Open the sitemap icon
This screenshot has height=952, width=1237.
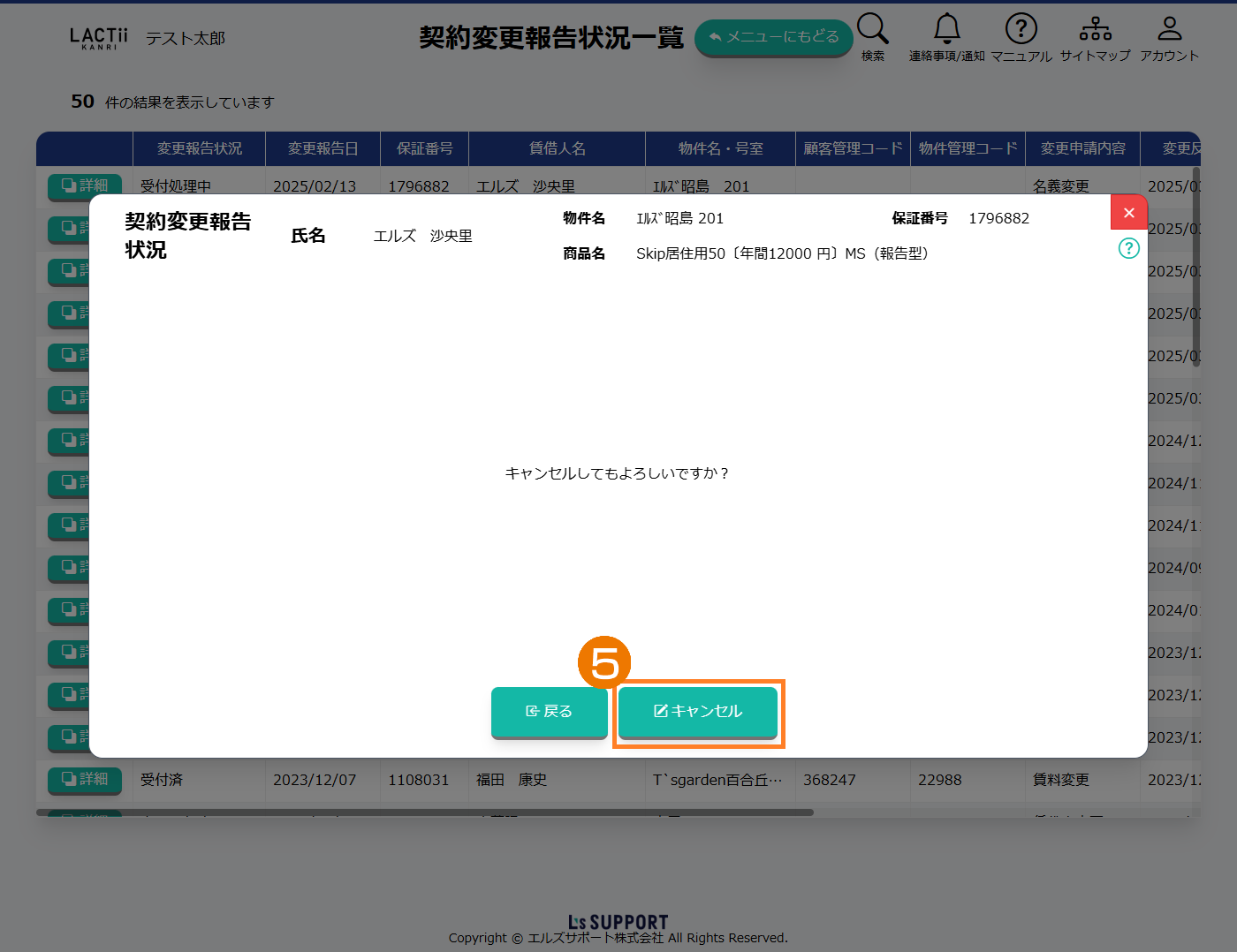pyautogui.click(x=1095, y=29)
